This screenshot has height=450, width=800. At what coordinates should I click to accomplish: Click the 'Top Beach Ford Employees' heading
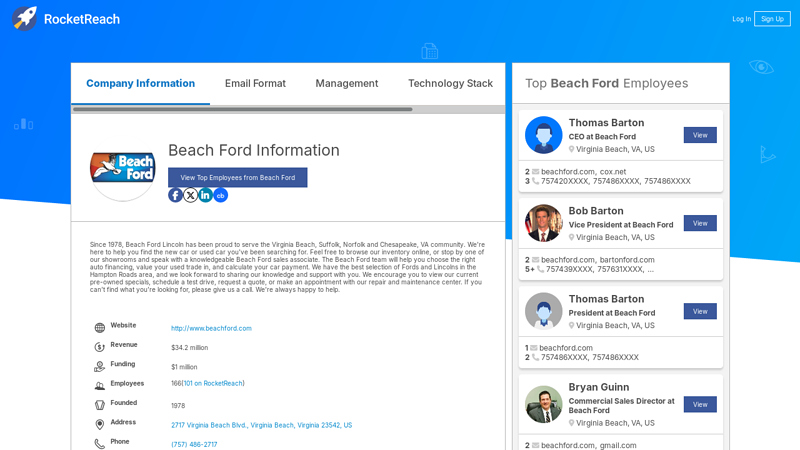click(x=607, y=83)
